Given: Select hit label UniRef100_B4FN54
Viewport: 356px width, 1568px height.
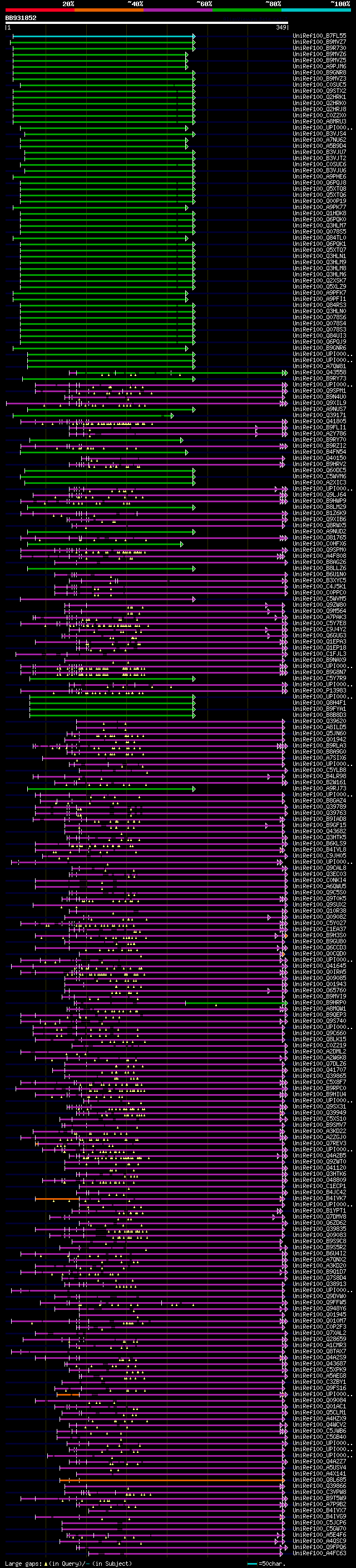Looking at the screenshot, I should pos(319,452).
